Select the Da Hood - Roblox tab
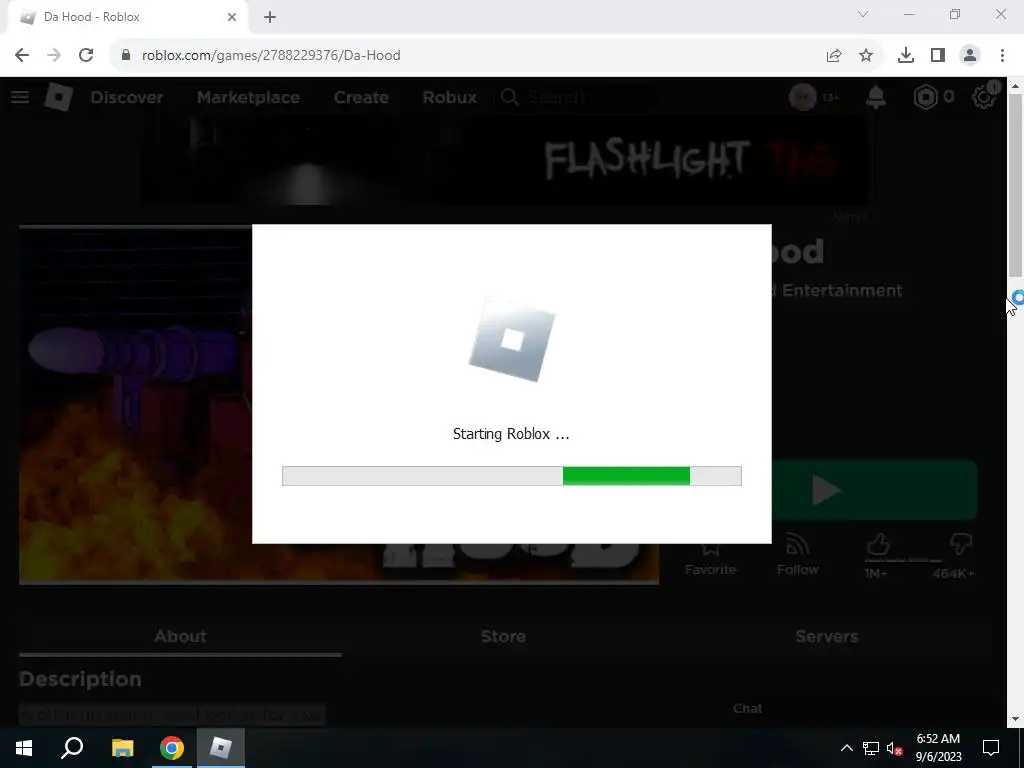Image resolution: width=1024 pixels, height=768 pixels. point(128,17)
